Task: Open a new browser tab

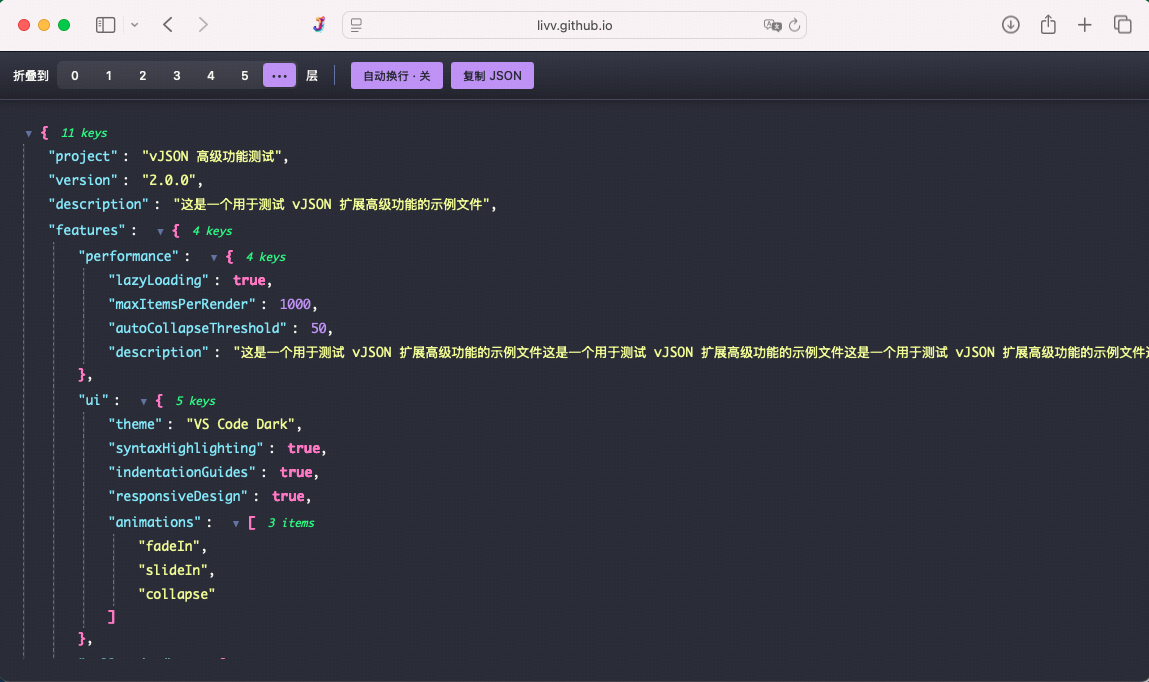Action: tap(1084, 24)
